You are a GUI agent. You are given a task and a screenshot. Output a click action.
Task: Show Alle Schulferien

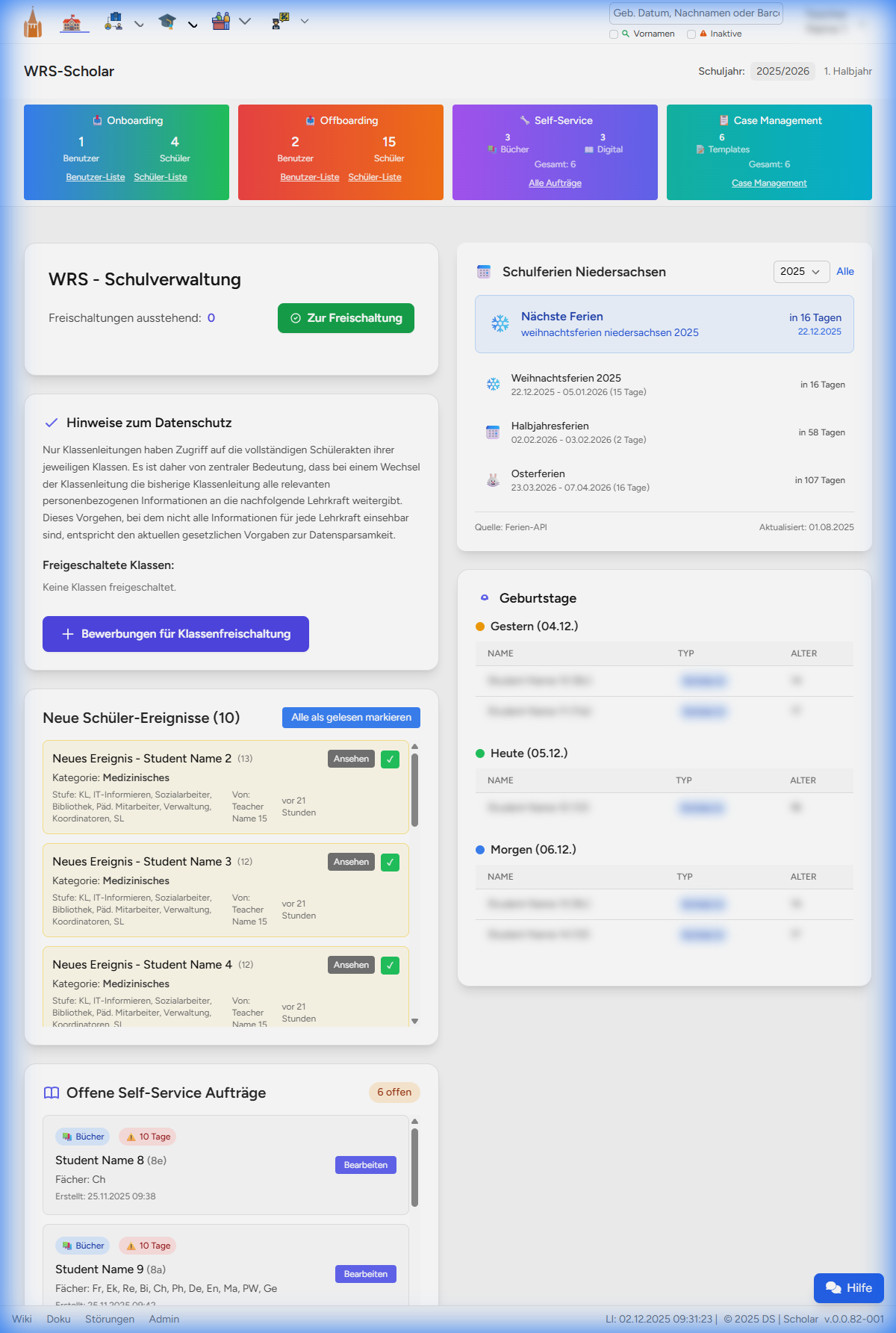tap(845, 271)
